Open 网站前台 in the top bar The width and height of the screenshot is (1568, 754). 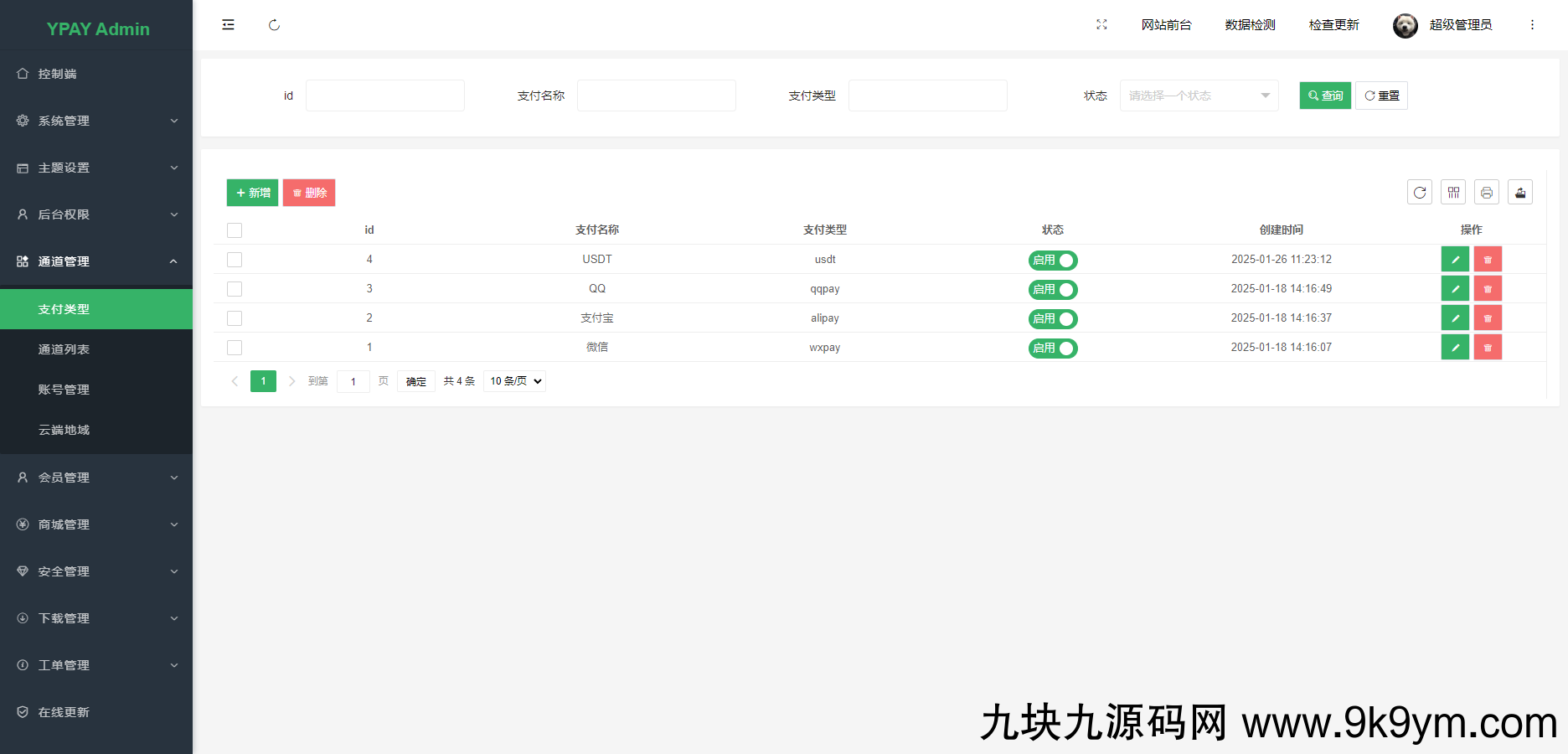pyautogui.click(x=1167, y=24)
